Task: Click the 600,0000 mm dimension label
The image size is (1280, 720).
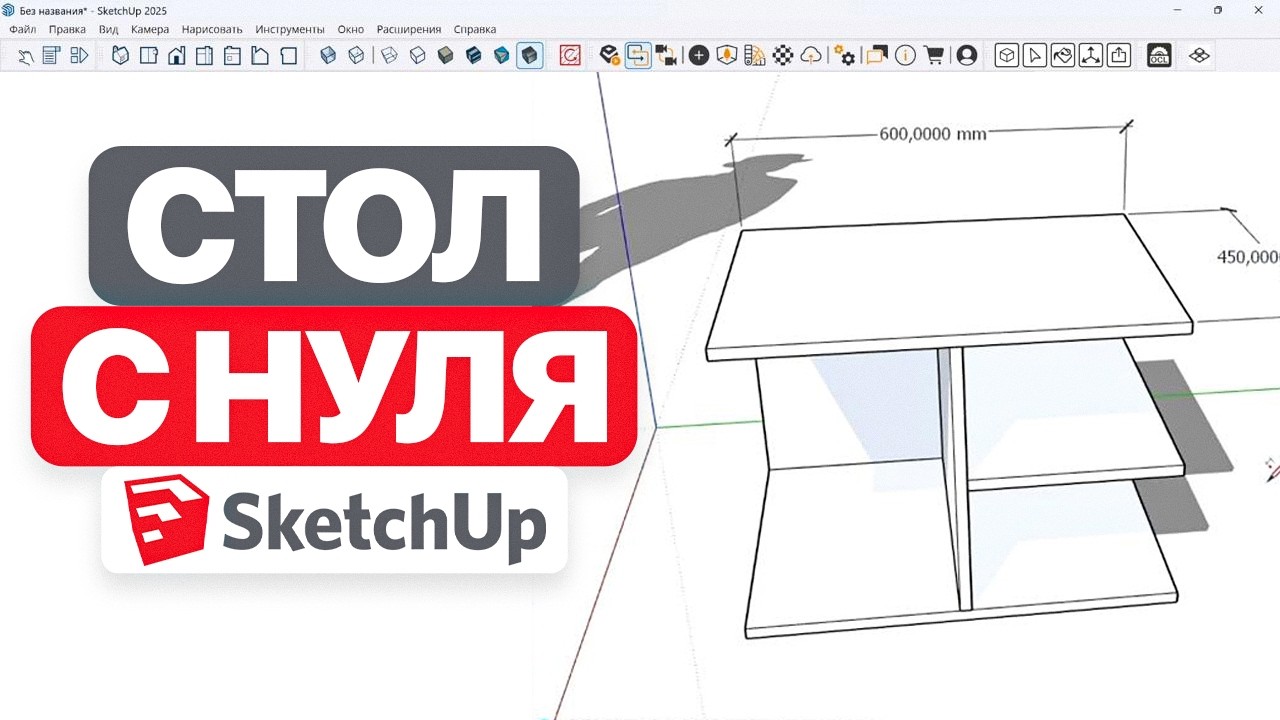Action: [x=933, y=133]
